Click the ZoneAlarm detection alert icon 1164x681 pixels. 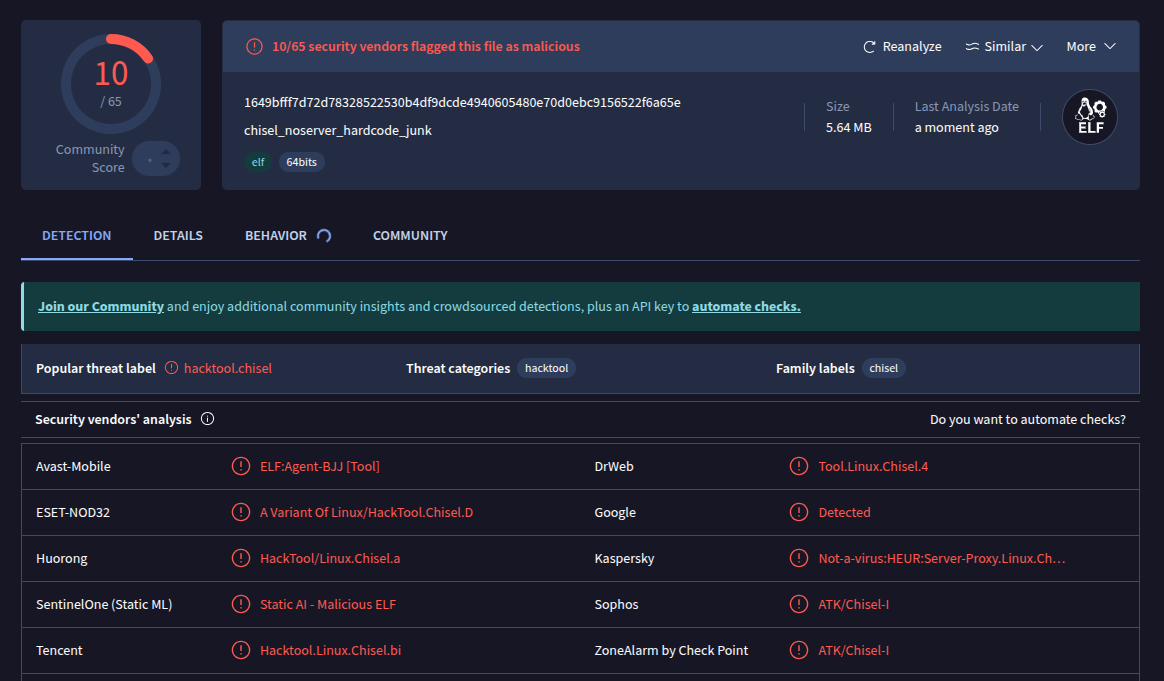click(x=799, y=651)
